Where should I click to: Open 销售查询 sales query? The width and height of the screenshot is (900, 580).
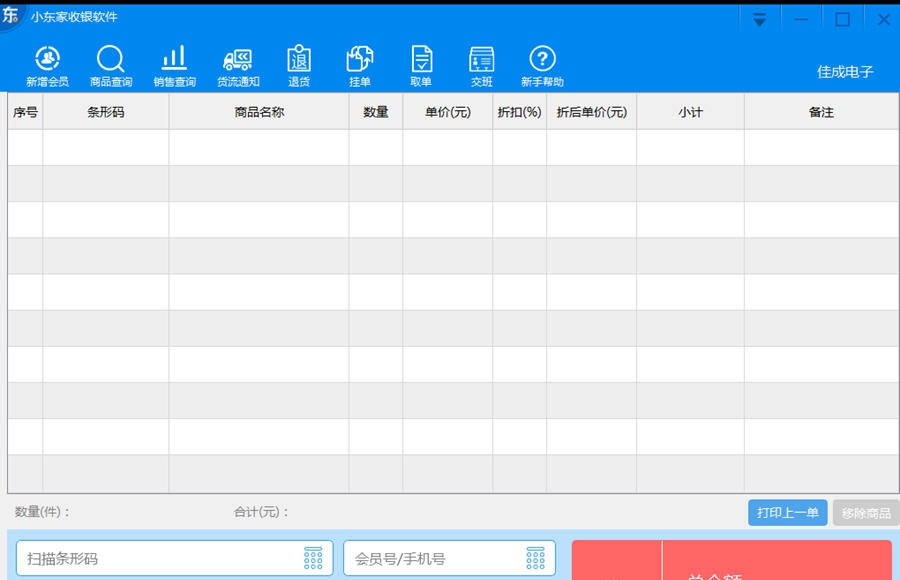click(174, 63)
